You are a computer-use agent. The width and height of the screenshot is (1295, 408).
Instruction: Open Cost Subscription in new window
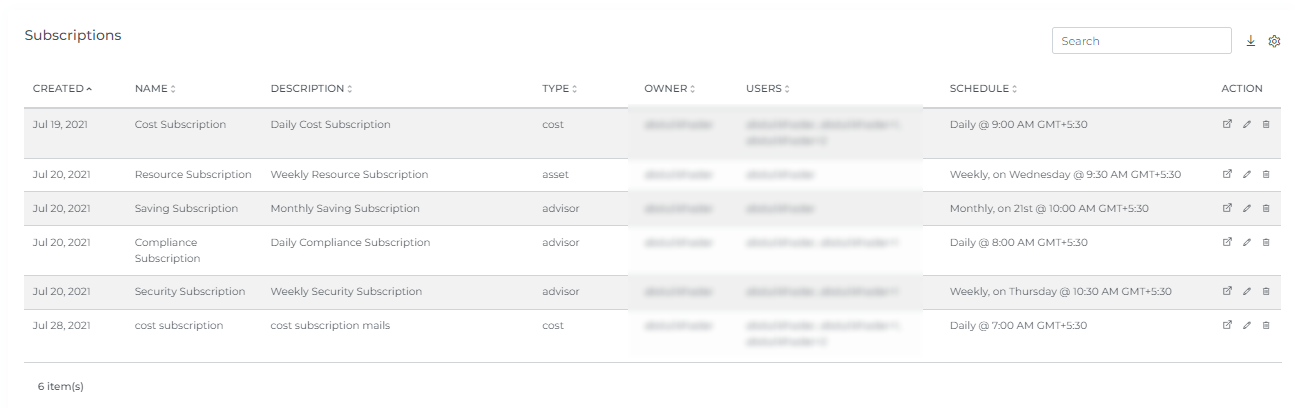[x=1227, y=124]
